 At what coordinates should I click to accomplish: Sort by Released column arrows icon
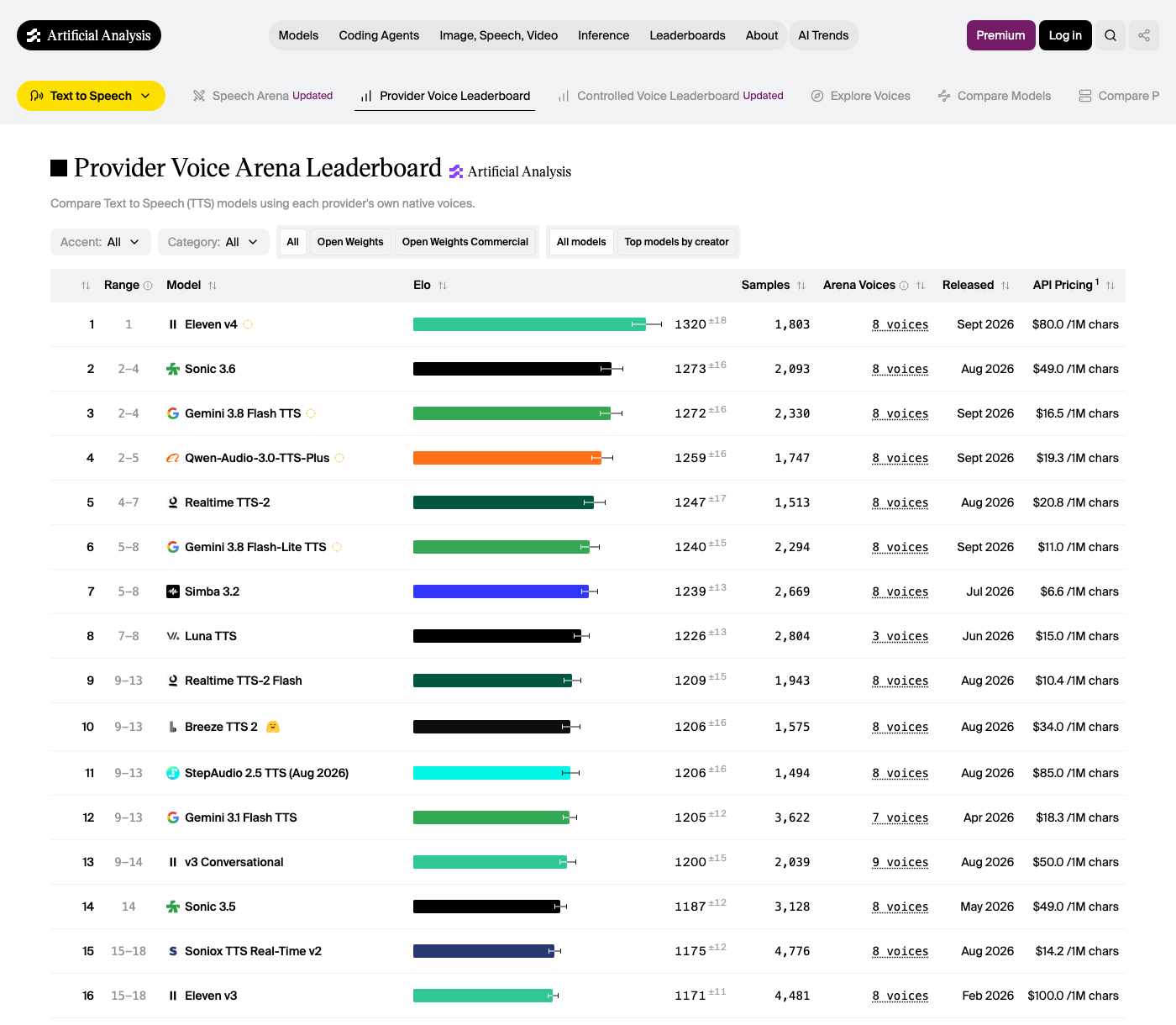(1005, 286)
